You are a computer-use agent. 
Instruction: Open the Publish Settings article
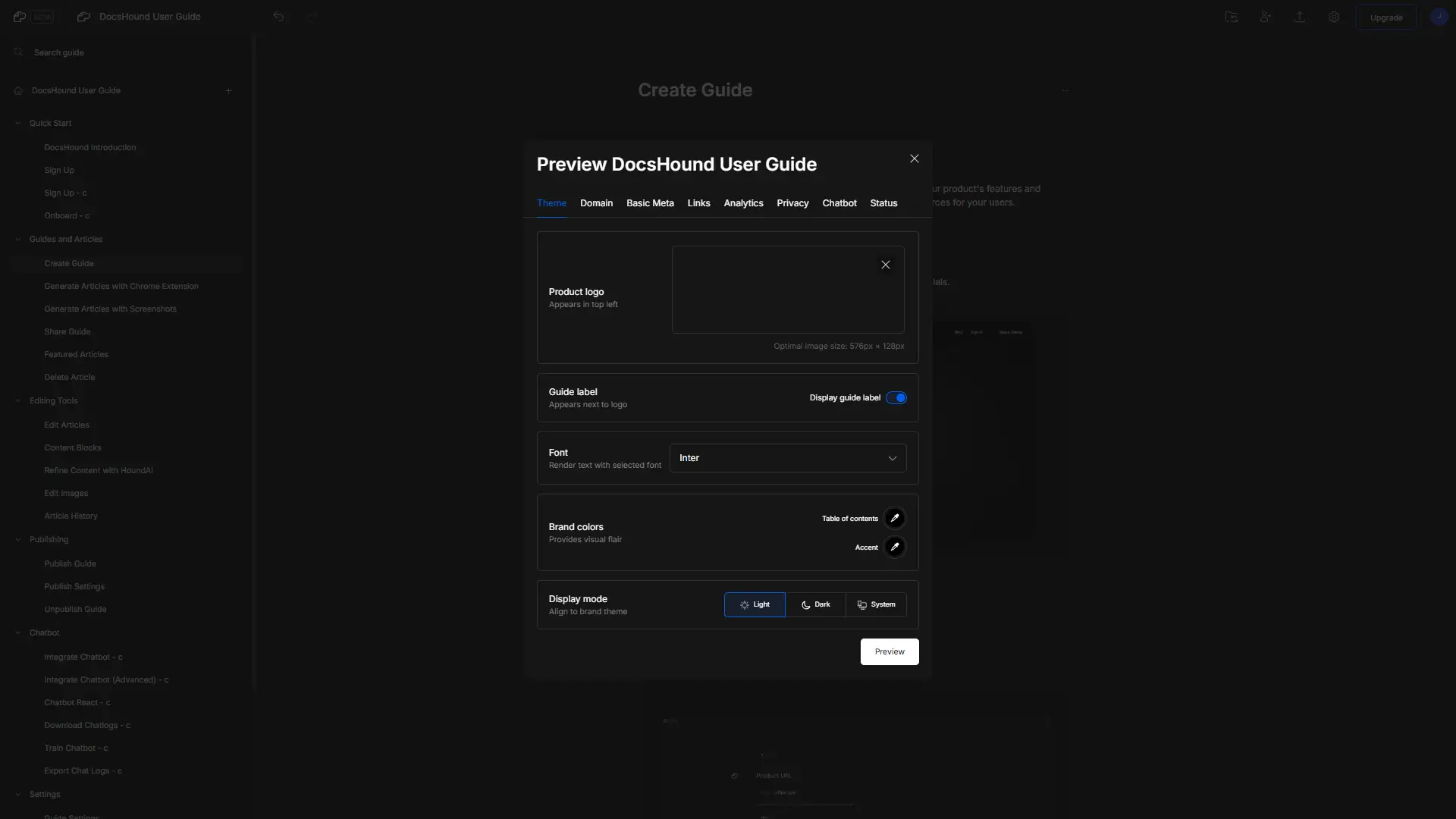pyautogui.click(x=74, y=587)
